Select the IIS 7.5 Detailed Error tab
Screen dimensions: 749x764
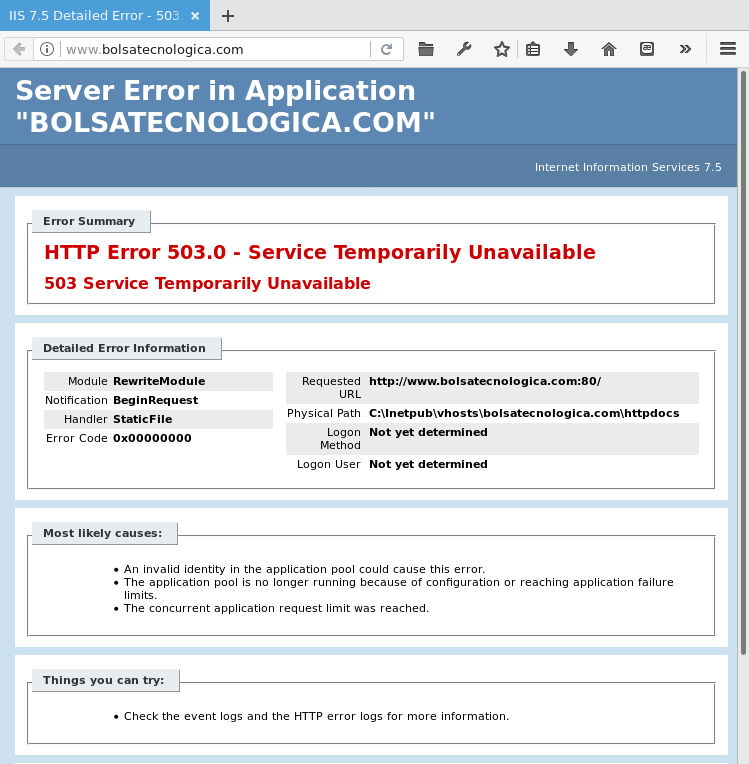tap(105, 16)
